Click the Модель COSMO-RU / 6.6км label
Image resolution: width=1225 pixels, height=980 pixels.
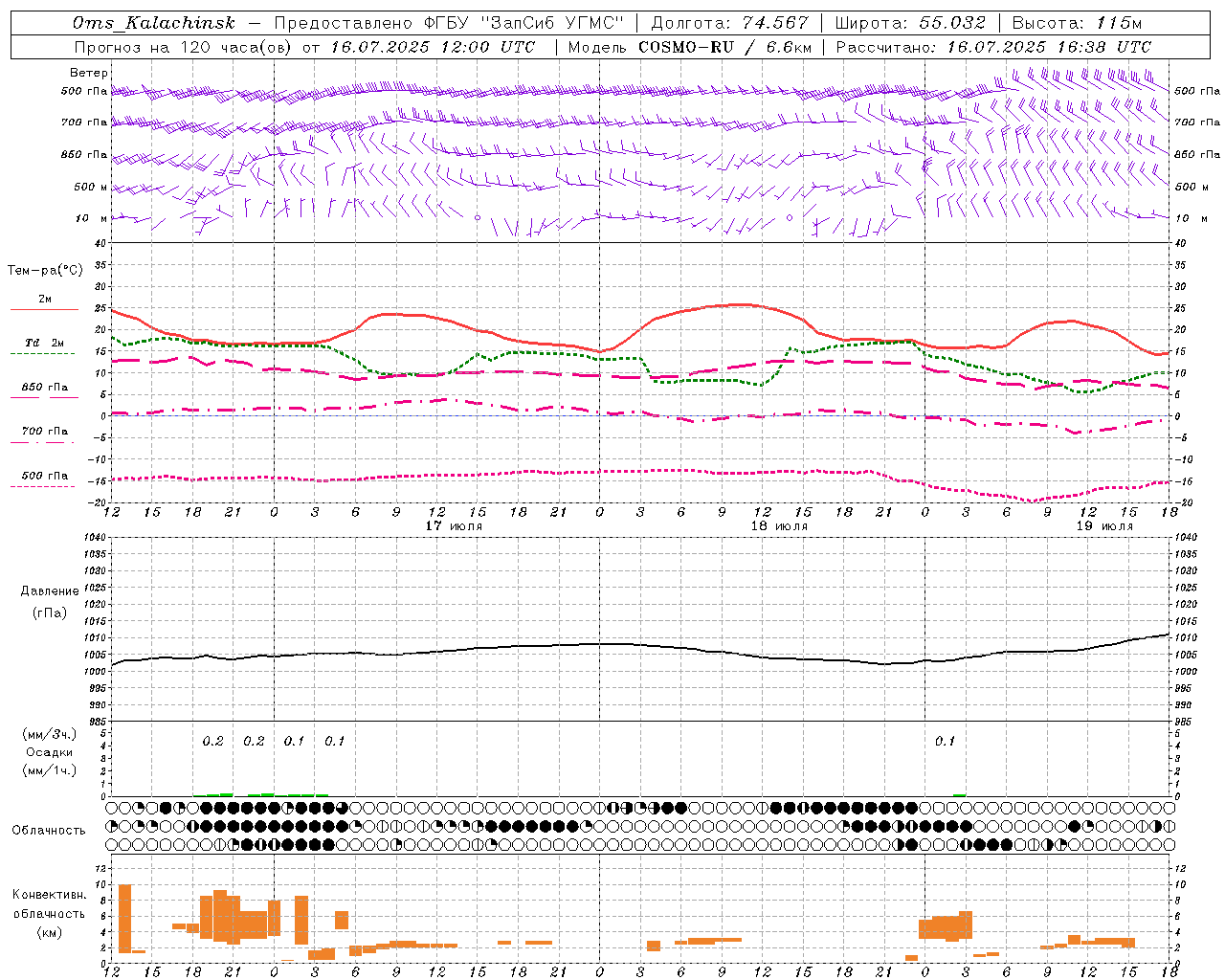click(690, 47)
